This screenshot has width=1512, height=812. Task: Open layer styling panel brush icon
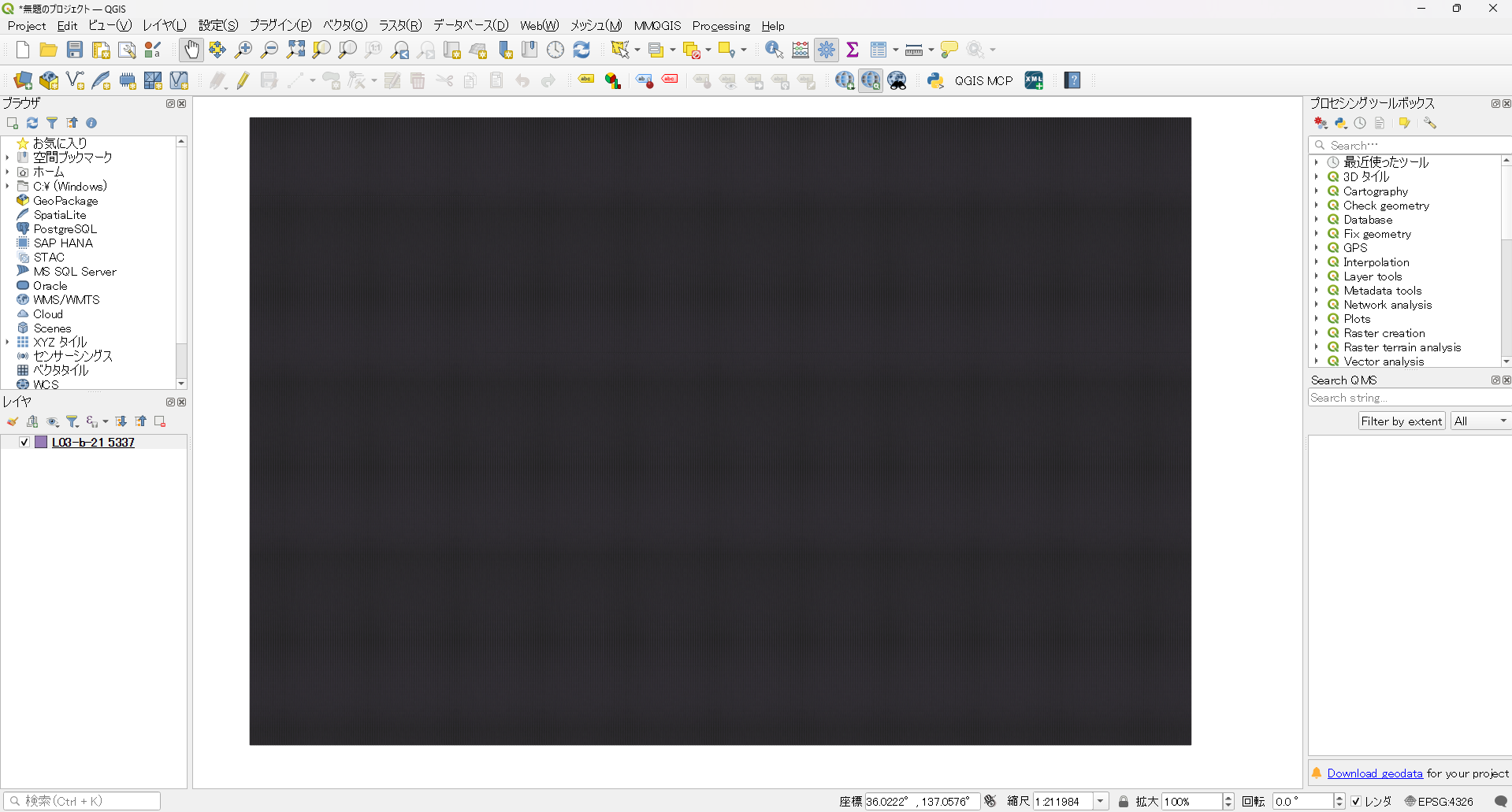(13, 422)
